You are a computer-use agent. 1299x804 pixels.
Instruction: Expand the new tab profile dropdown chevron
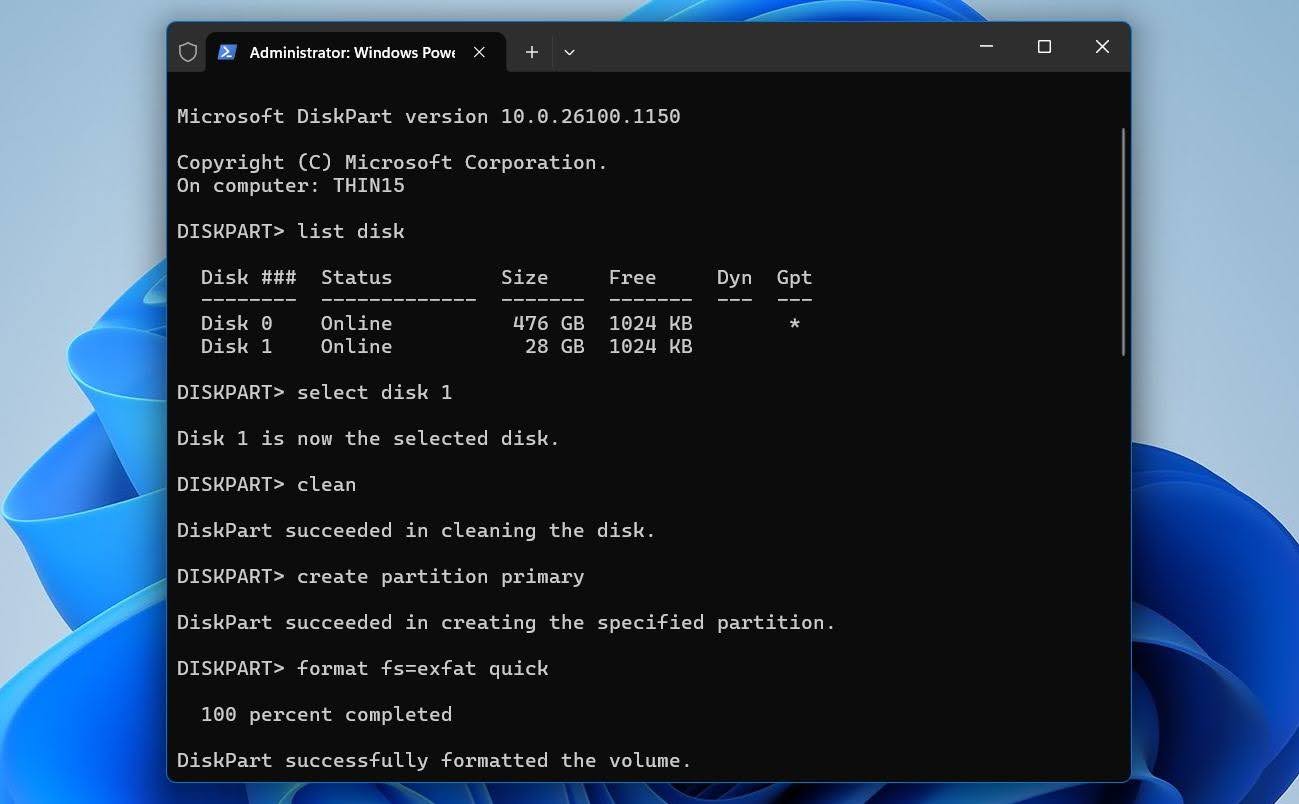(x=569, y=52)
